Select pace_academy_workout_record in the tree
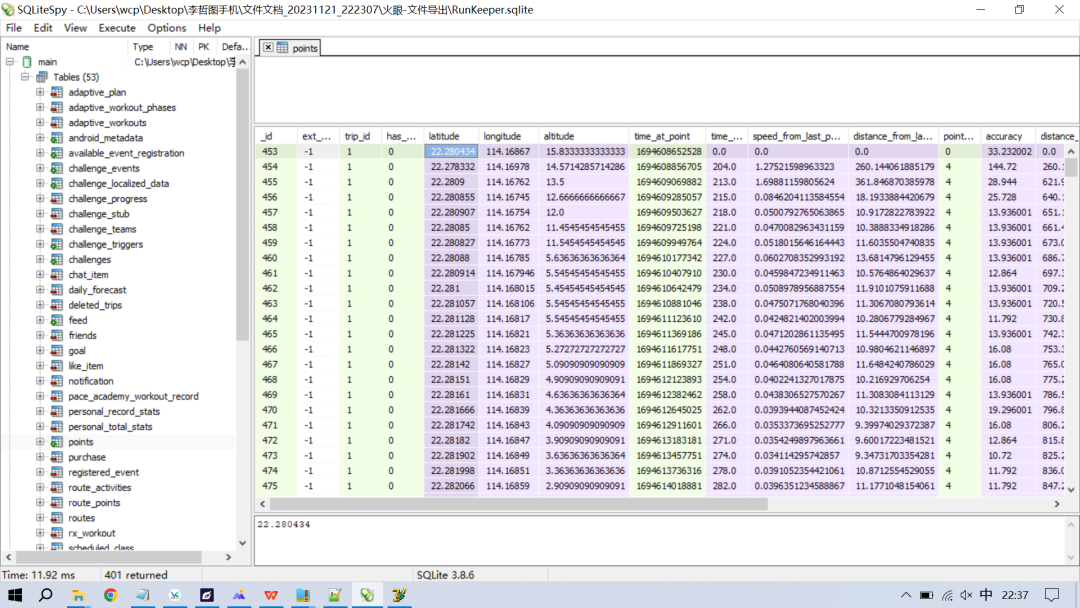This screenshot has height=608, width=1080. (x=133, y=397)
